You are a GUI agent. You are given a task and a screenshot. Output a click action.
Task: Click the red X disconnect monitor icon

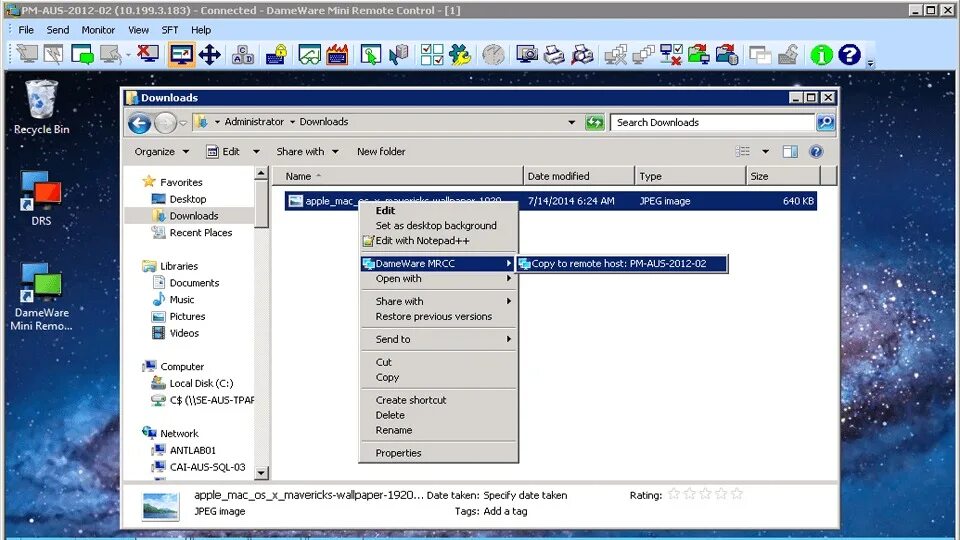[x=148, y=54]
